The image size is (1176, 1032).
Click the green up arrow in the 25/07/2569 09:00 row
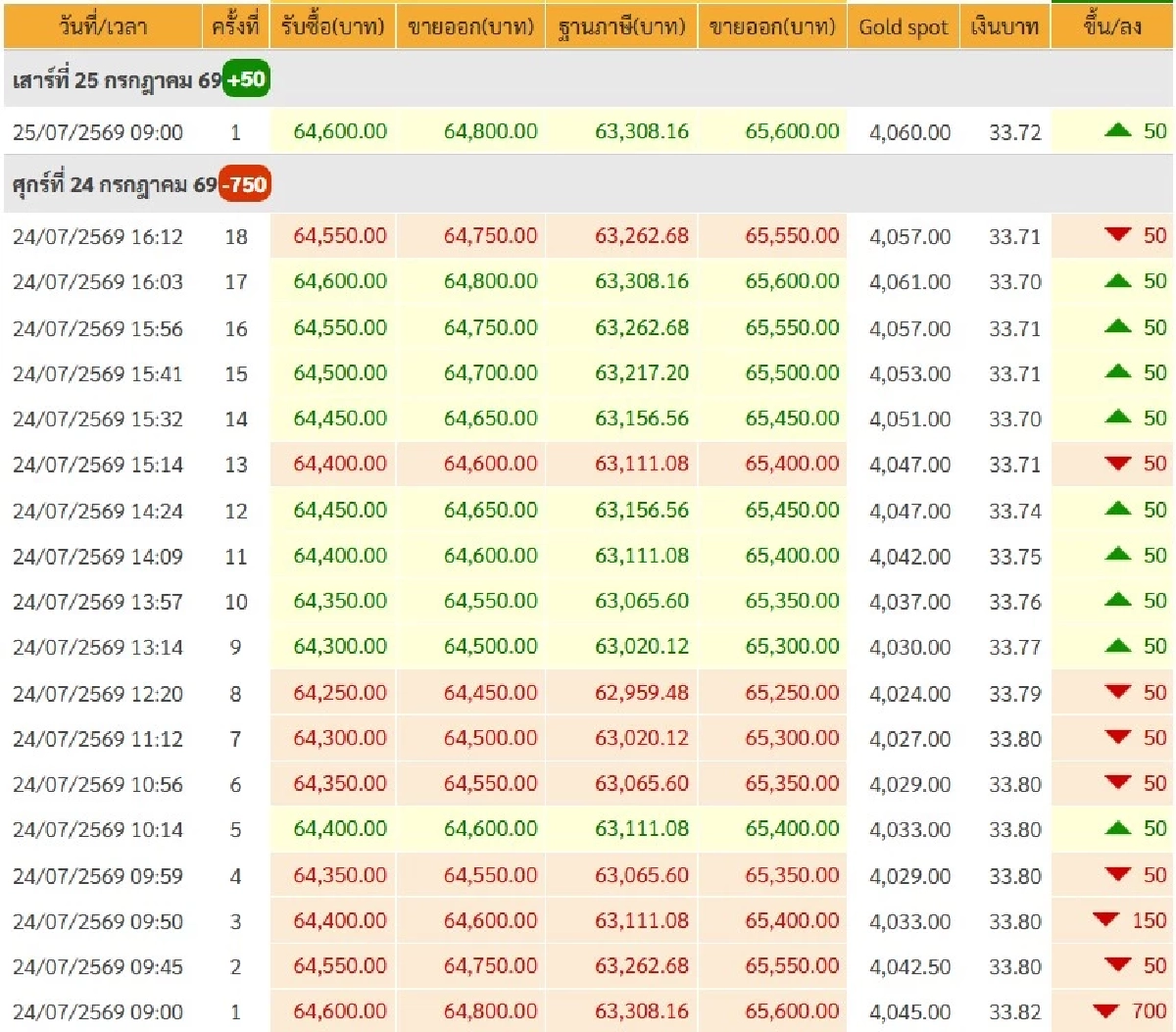click(x=1117, y=130)
